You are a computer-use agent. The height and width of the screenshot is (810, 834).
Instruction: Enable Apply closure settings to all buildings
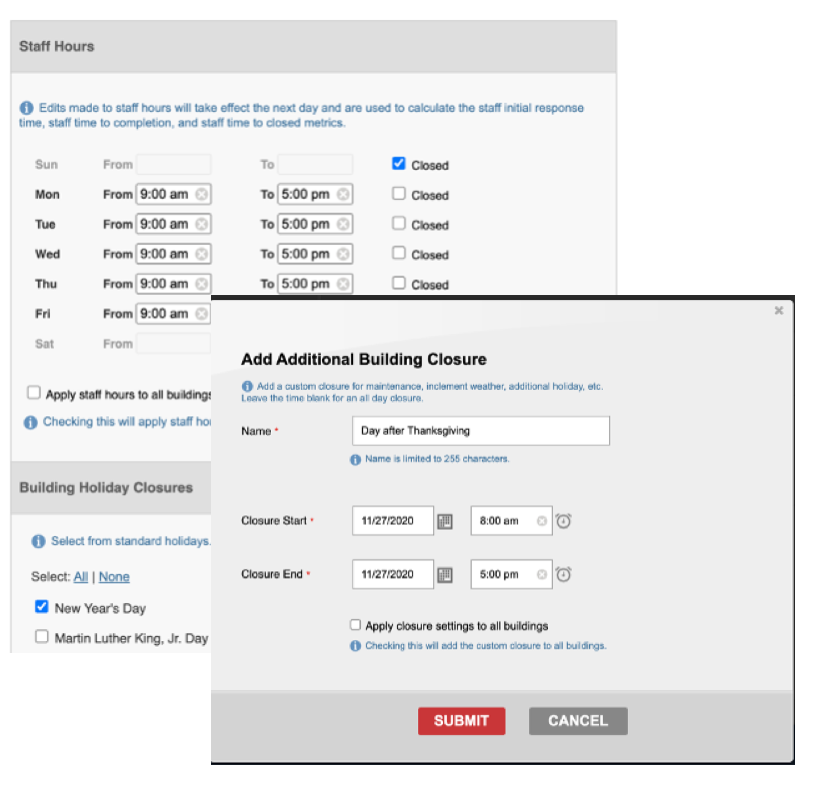[355, 625]
